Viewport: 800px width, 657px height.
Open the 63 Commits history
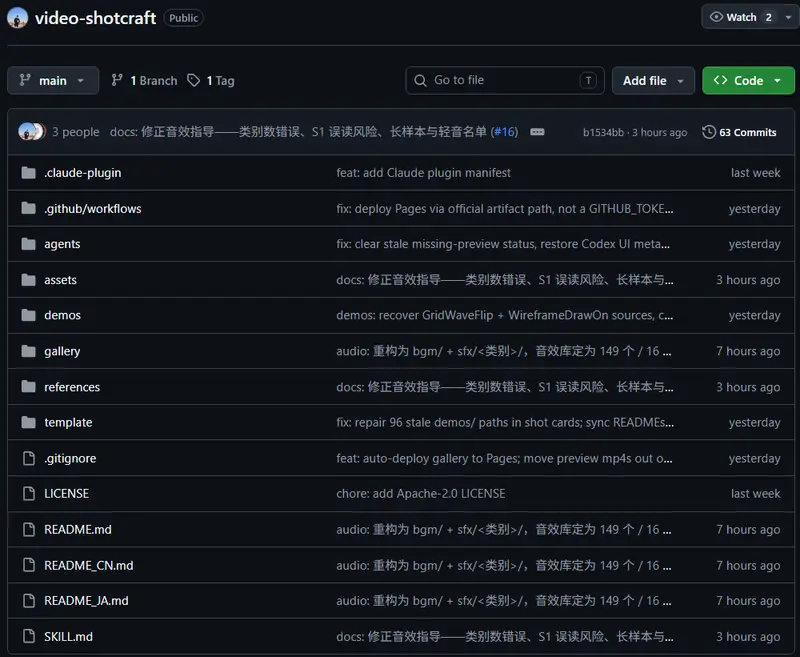tap(739, 132)
